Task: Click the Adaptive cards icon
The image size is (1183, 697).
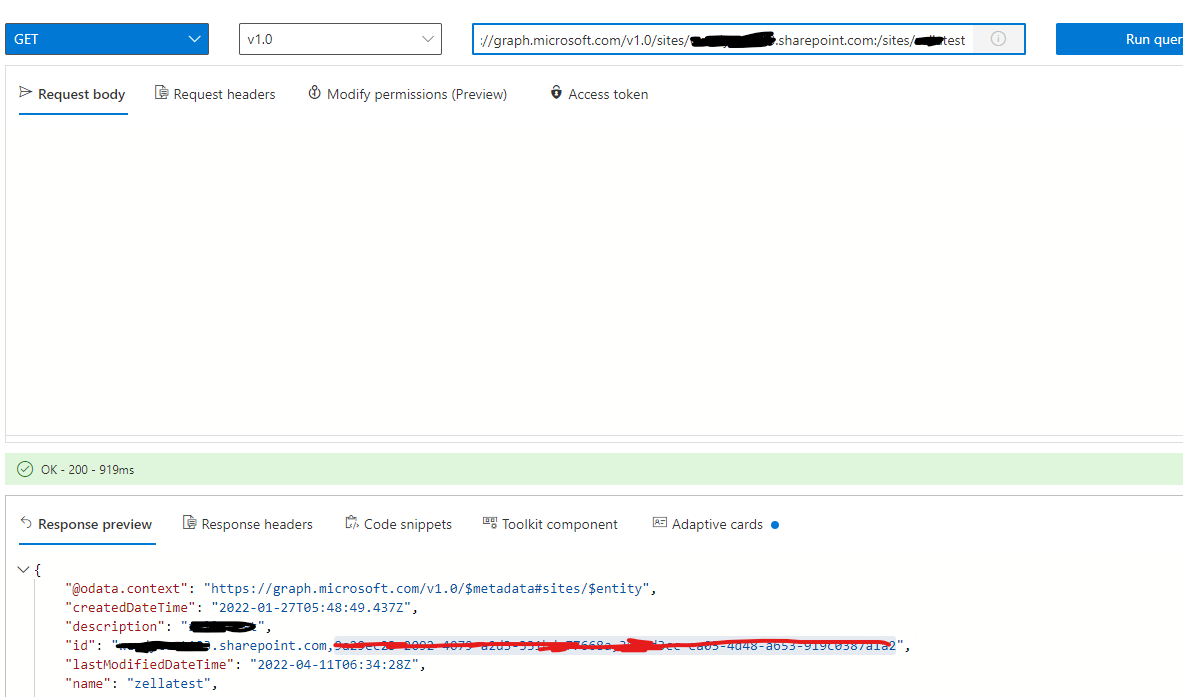Action: pos(659,522)
